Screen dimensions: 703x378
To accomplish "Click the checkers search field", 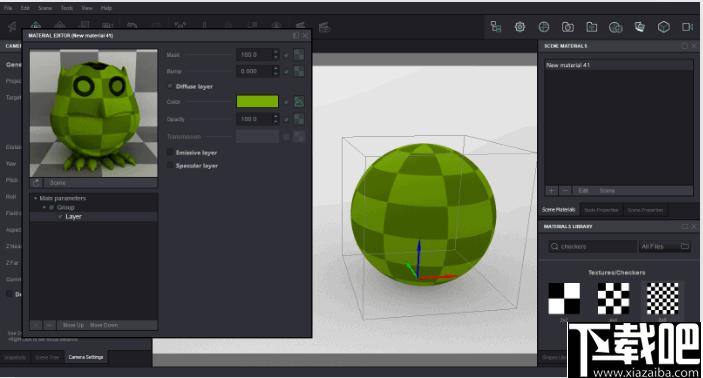I will 592,246.
